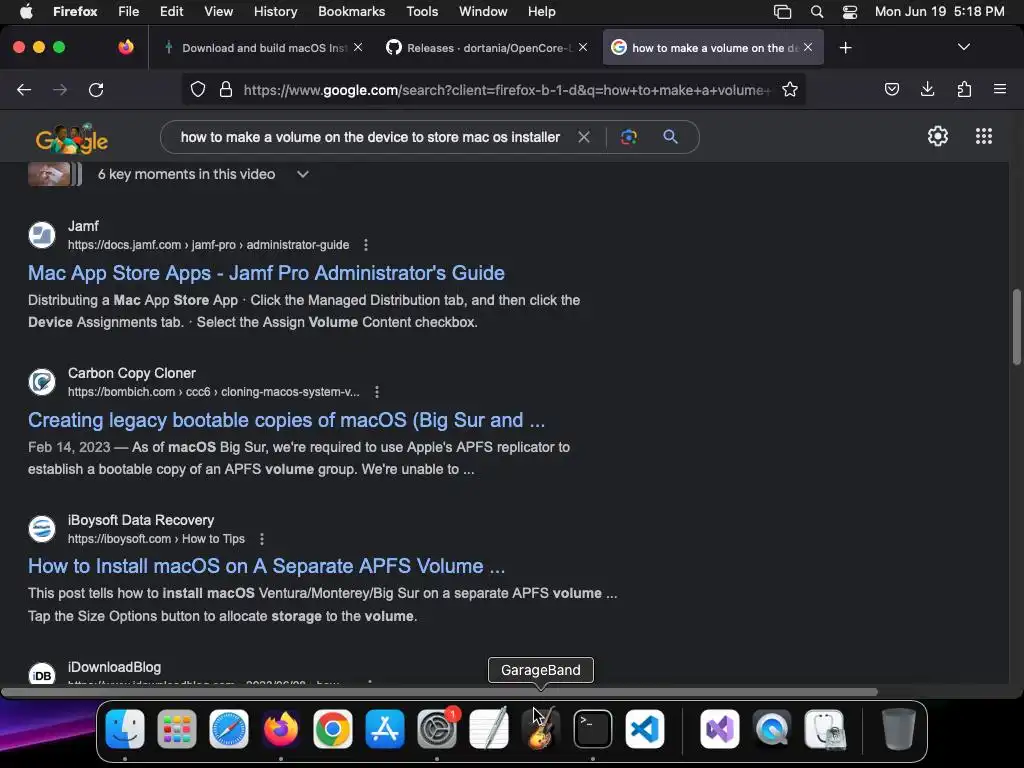Reload the current page
1024x768 pixels.
(x=96, y=90)
